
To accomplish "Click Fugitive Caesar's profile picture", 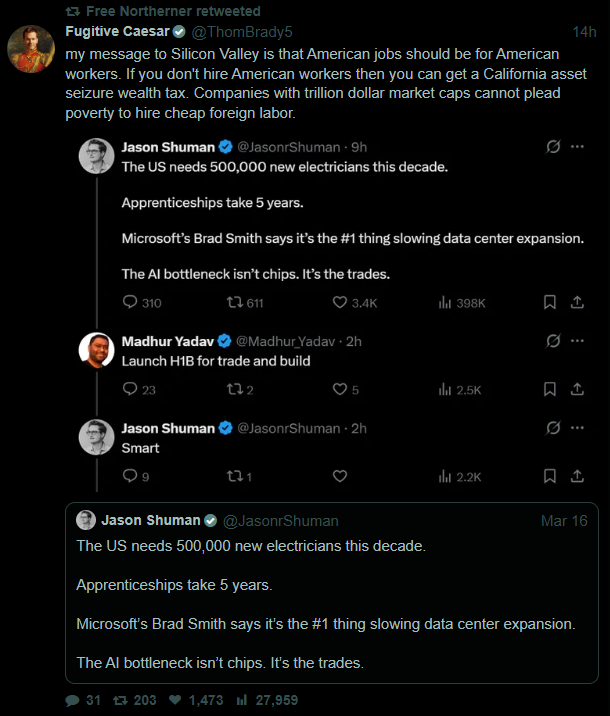I will 32,48.
